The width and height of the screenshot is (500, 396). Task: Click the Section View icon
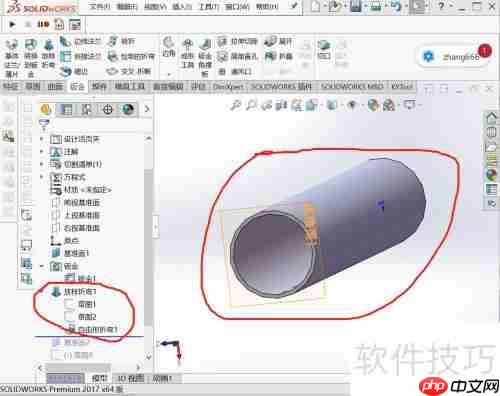click(x=281, y=106)
